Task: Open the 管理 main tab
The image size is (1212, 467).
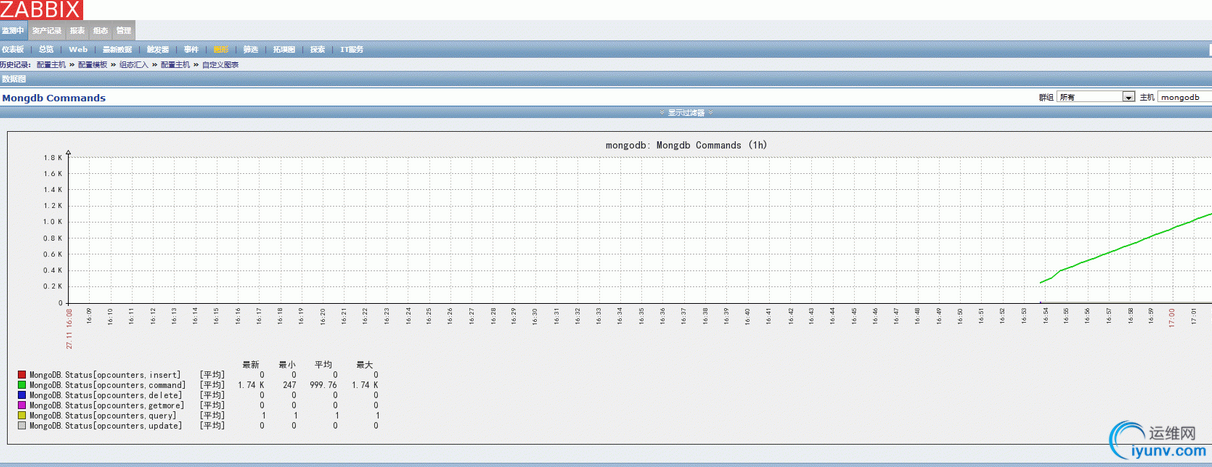Action: point(124,31)
